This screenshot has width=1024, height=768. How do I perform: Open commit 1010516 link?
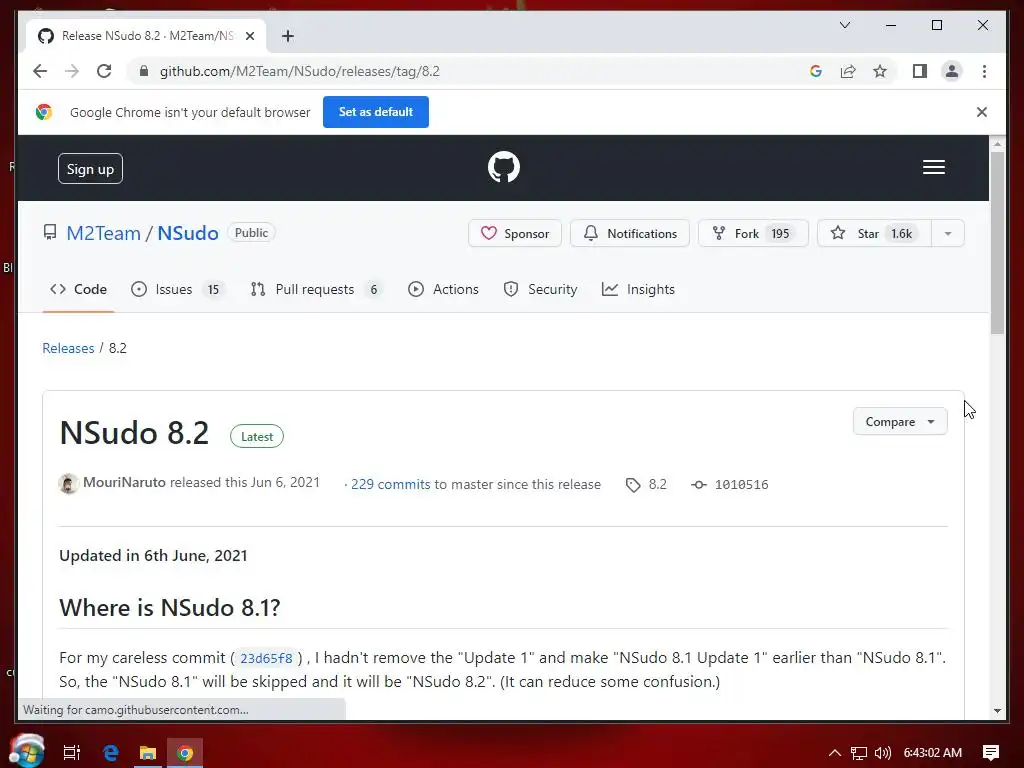coord(730,485)
